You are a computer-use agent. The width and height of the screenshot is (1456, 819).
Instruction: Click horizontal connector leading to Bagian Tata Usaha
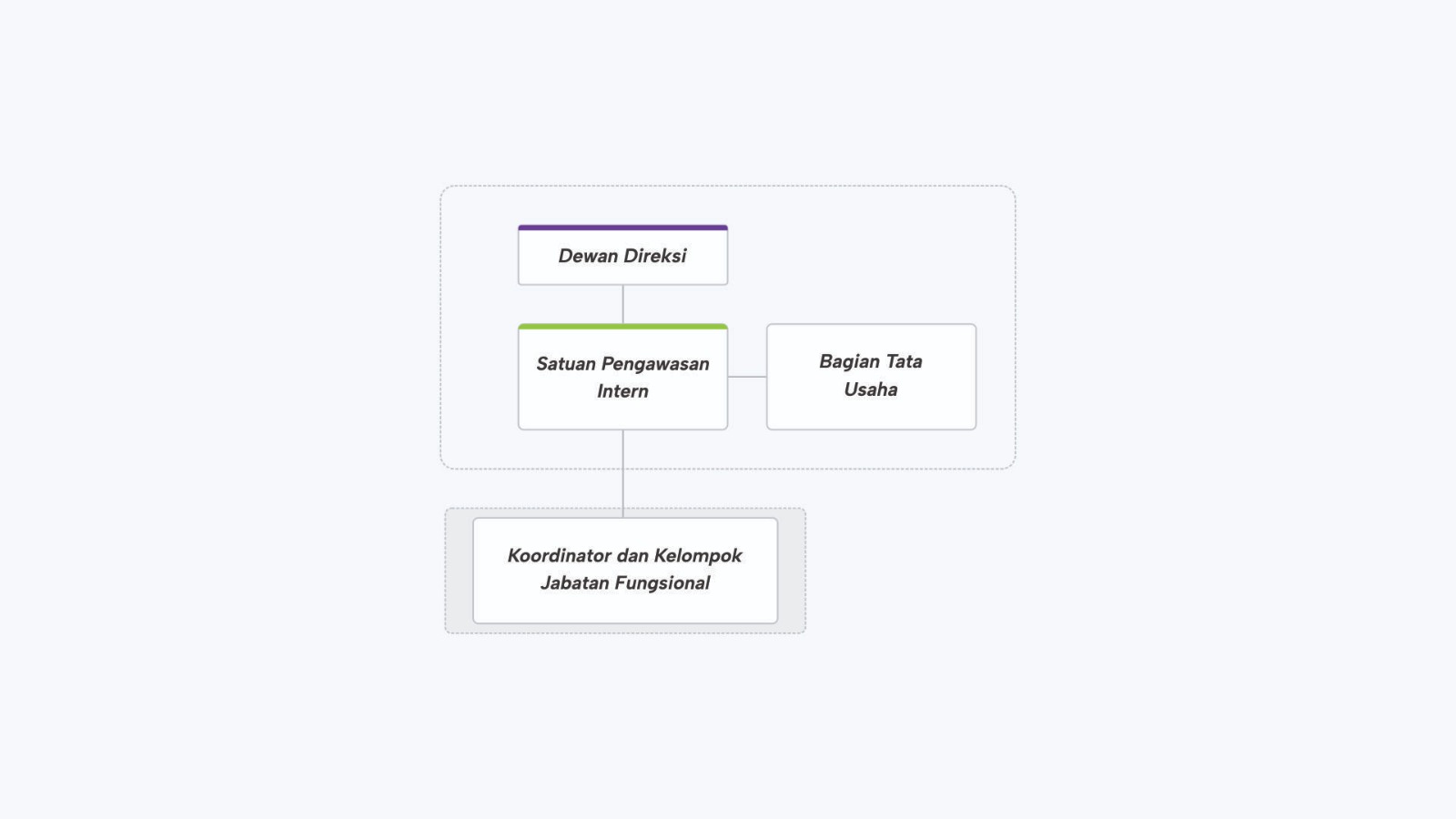tap(747, 376)
